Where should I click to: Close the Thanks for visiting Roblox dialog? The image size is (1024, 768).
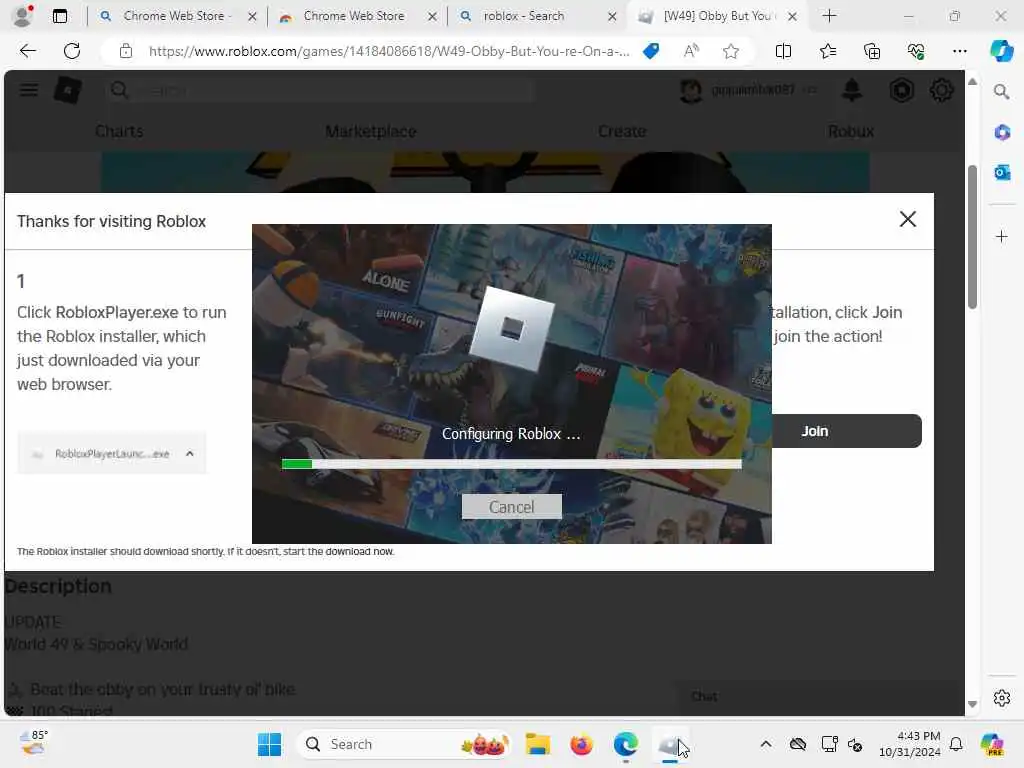[908, 219]
